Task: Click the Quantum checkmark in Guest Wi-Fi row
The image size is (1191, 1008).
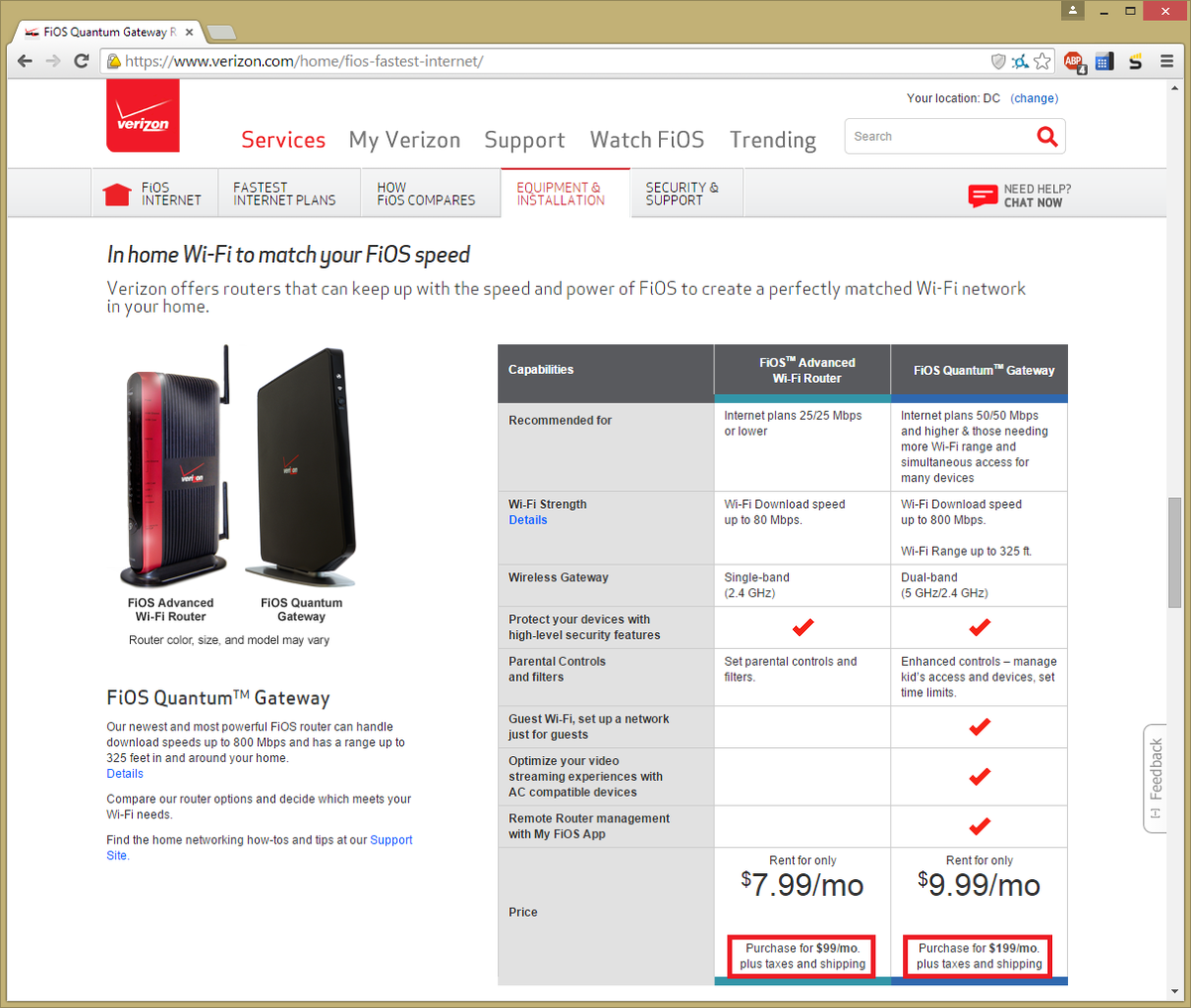Action: [980, 727]
